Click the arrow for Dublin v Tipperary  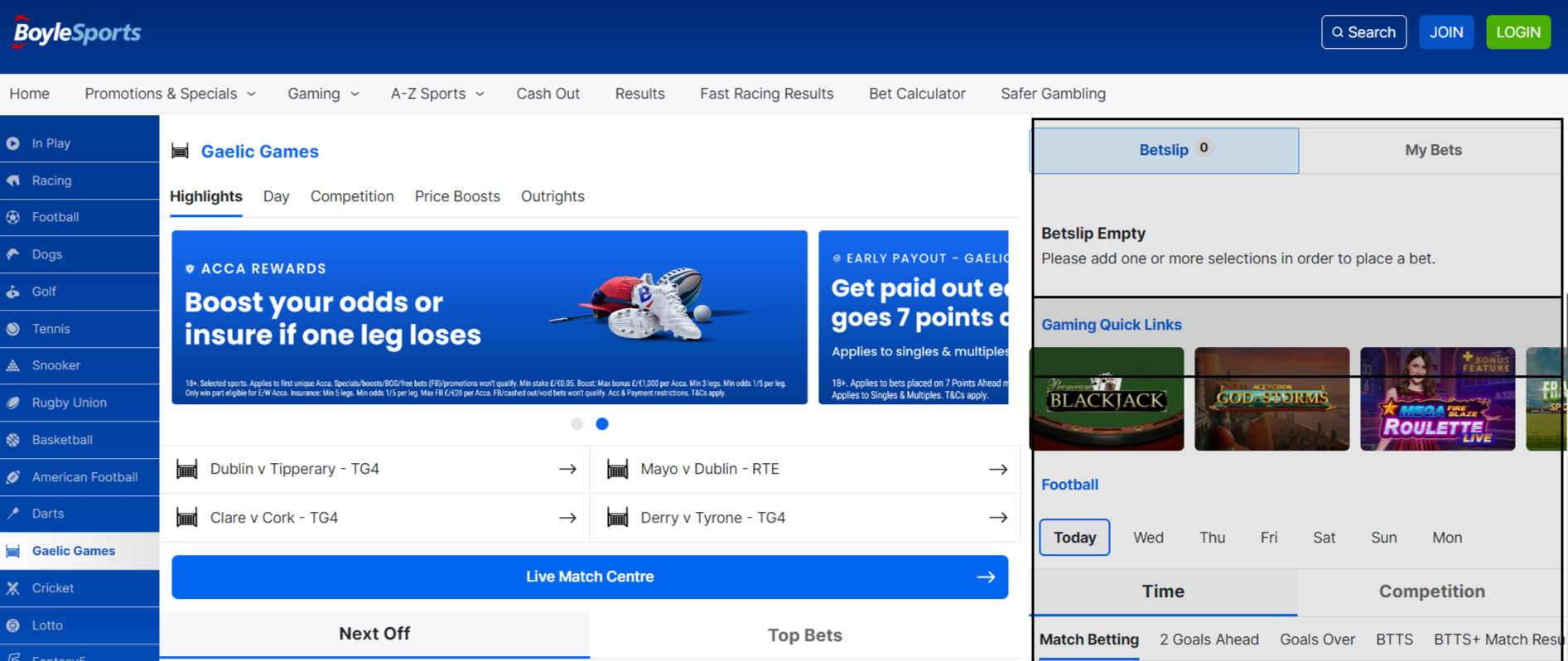coord(567,469)
